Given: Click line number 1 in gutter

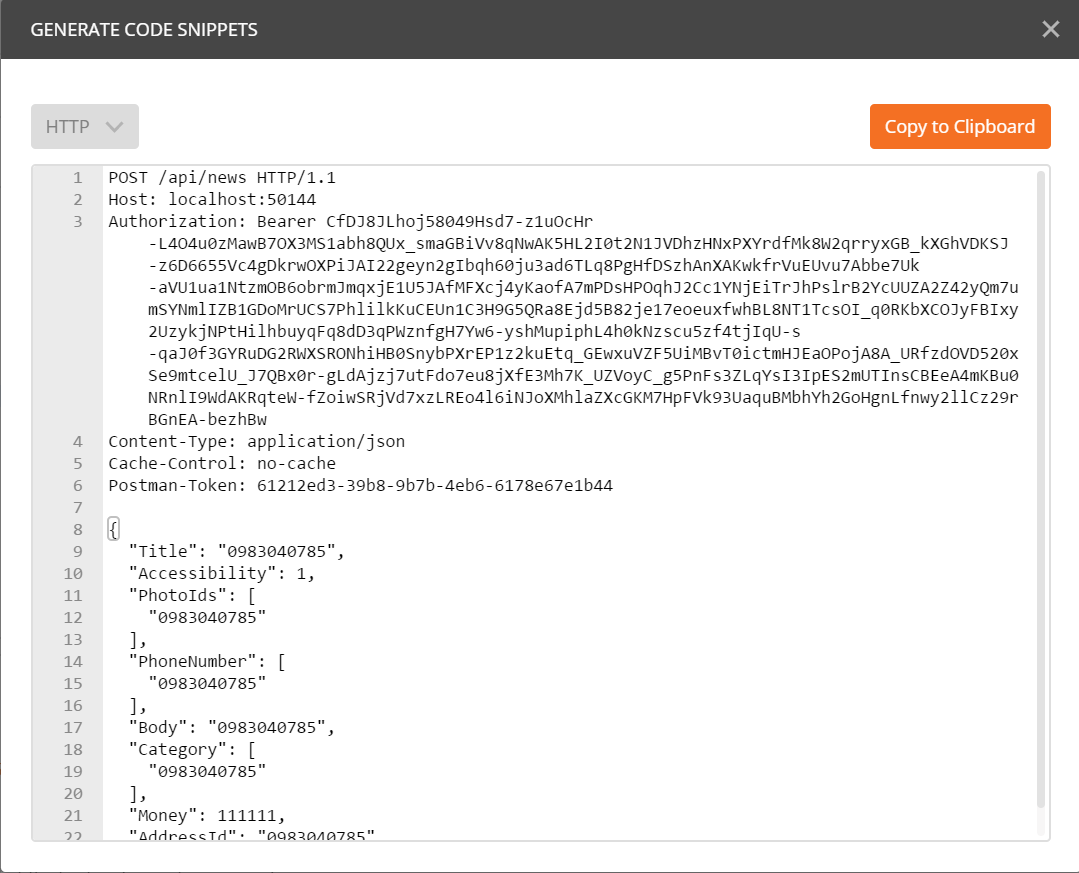Looking at the screenshot, I should coord(78,177).
